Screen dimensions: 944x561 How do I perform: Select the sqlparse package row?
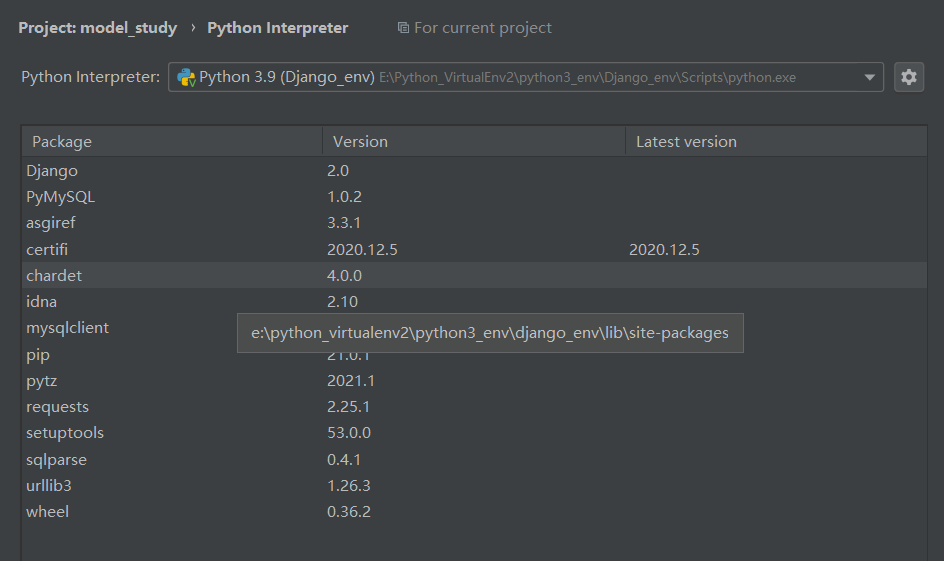(474, 459)
